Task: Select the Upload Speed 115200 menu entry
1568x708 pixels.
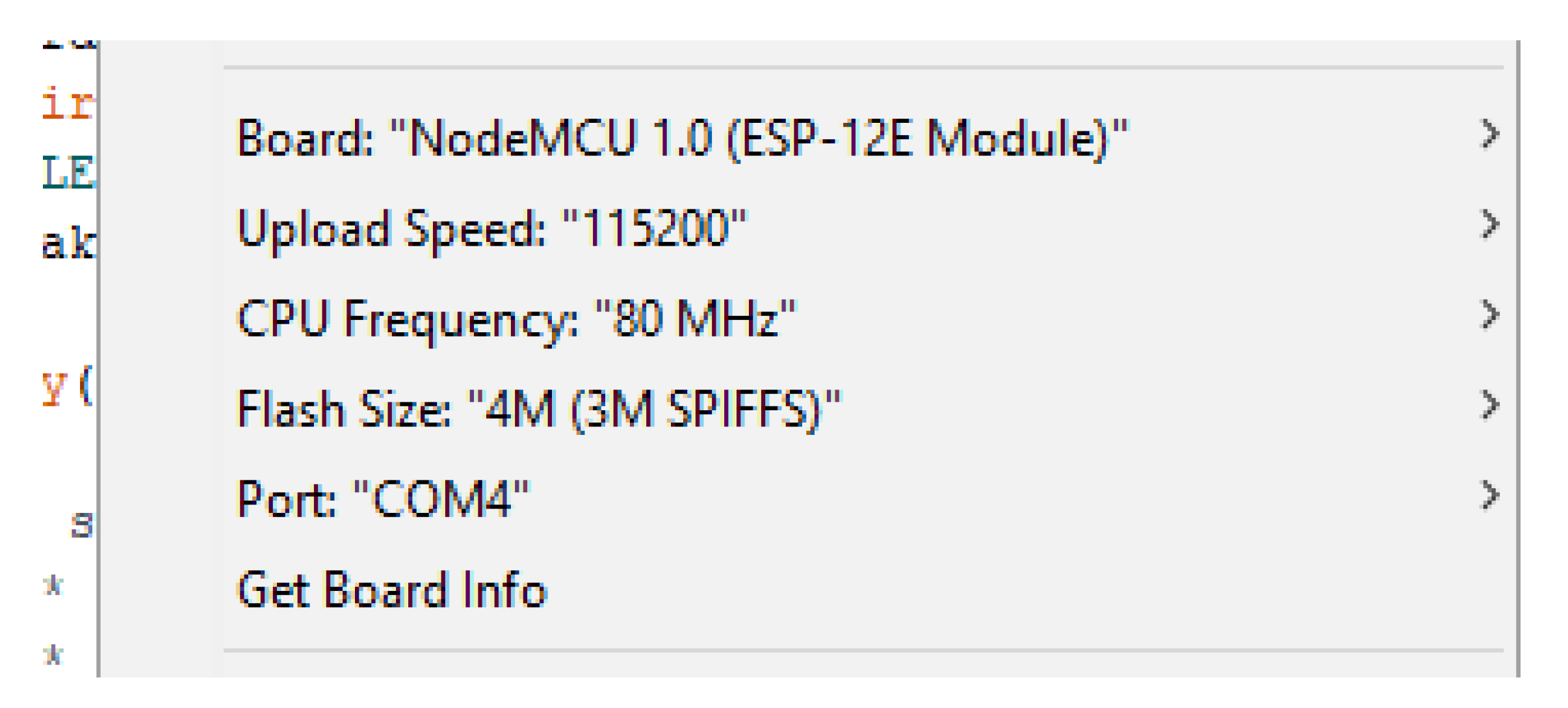Action: click(x=493, y=229)
